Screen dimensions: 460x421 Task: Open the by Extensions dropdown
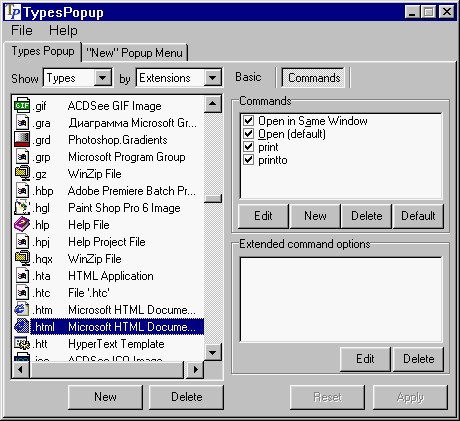tap(212, 78)
